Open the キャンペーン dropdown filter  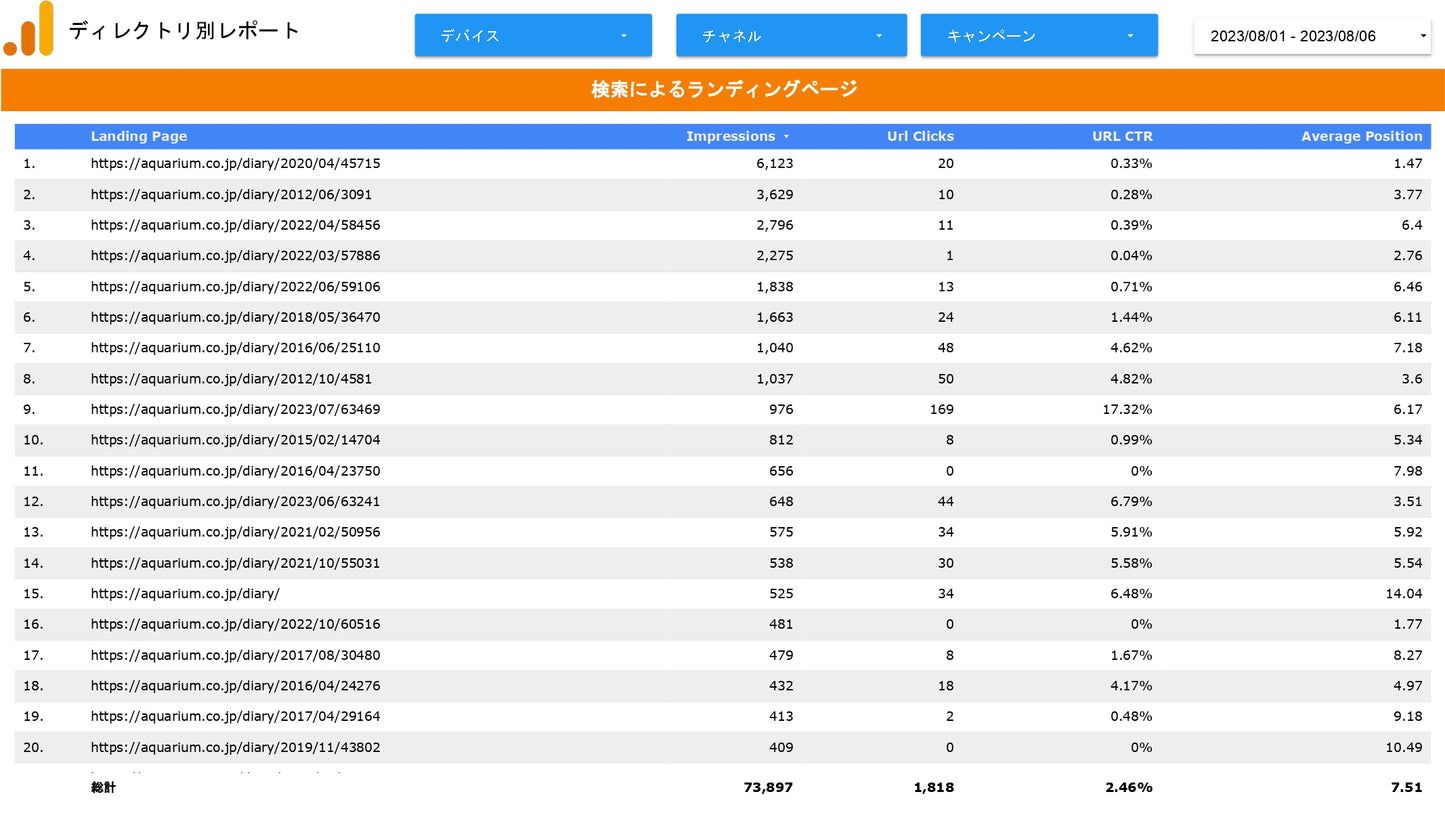click(1039, 35)
